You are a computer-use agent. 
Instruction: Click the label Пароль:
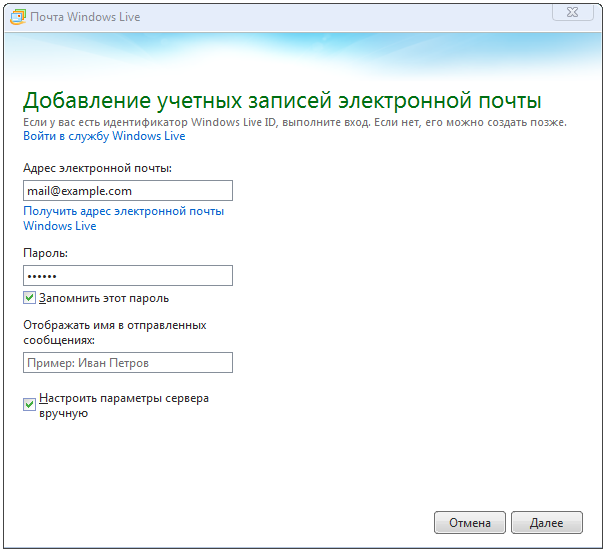pyautogui.click(x=45, y=253)
